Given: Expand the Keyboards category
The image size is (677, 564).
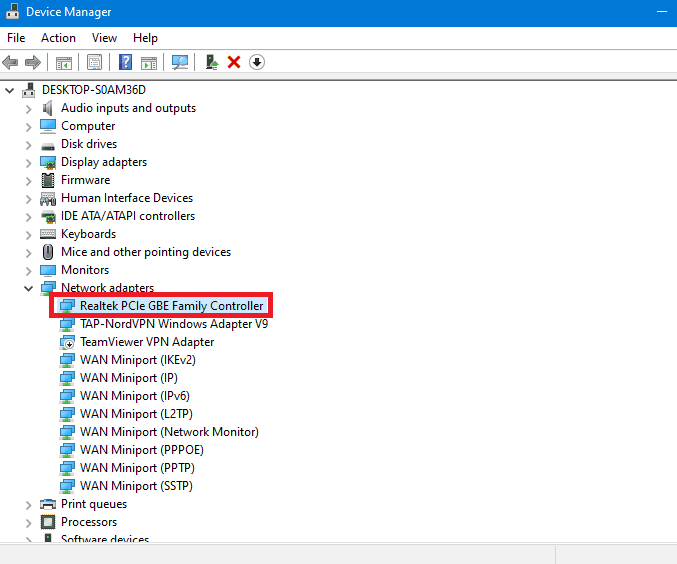Looking at the screenshot, I should [x=29, y=234].
